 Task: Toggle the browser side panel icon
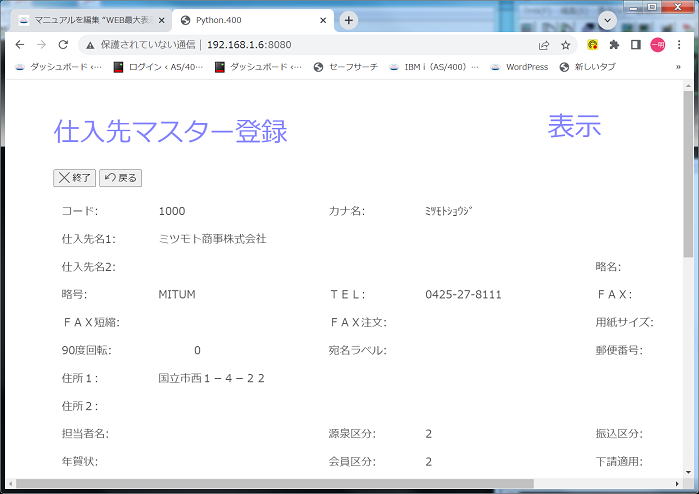635,45
